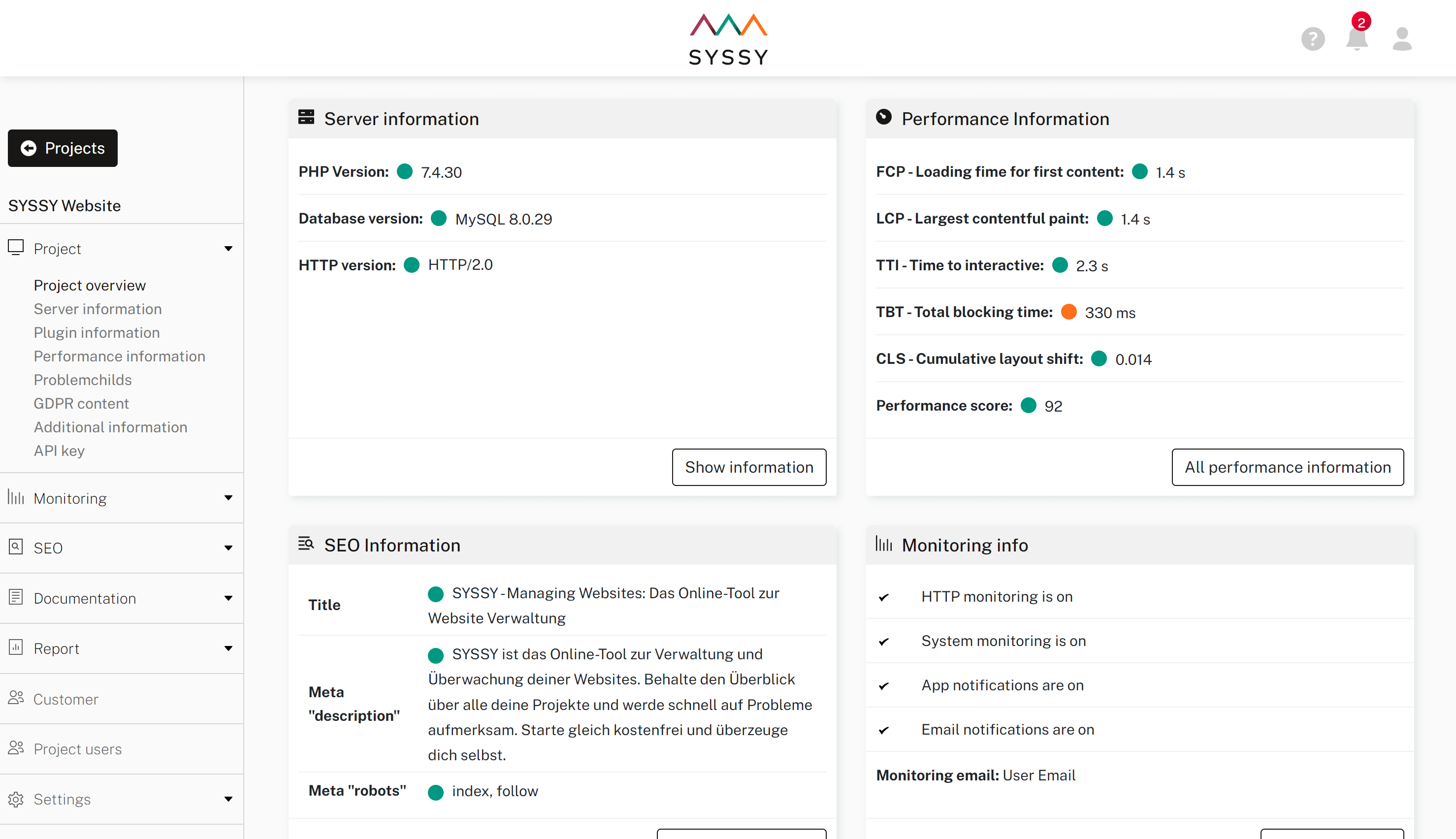Select the SEO sidebar section label
The height and width of the screenshot is (839, 1456).
(48, 548)
